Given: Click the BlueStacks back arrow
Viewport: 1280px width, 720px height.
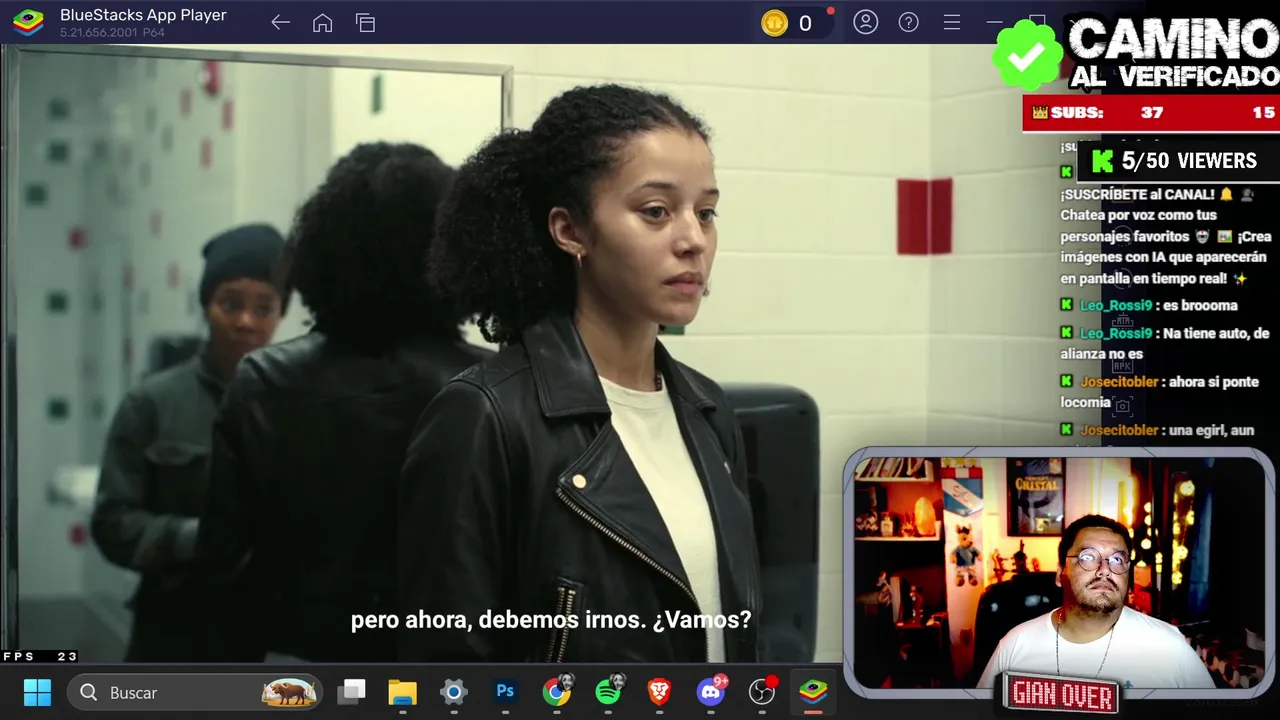Looking at the screenshot, I should (280, 22).
